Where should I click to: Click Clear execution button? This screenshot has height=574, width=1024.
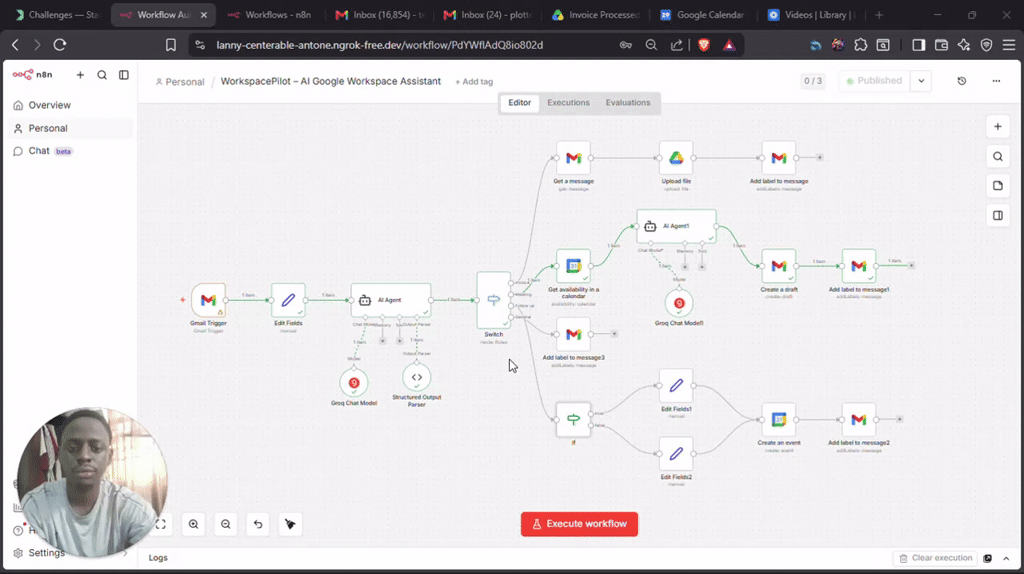pos(935,558)
